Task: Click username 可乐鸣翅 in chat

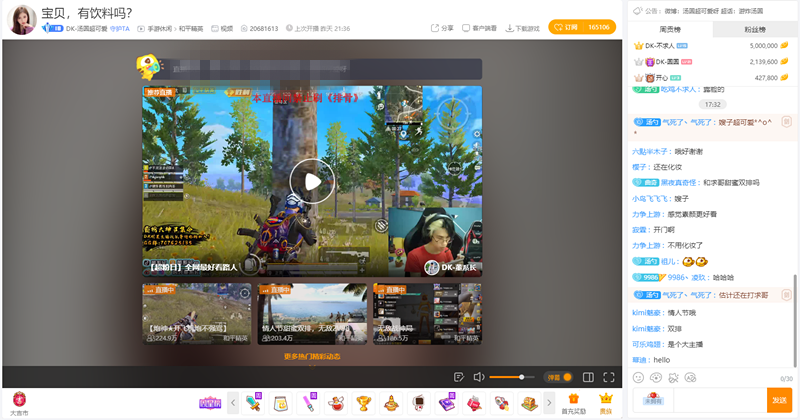Action: click(x=646, y=344)
